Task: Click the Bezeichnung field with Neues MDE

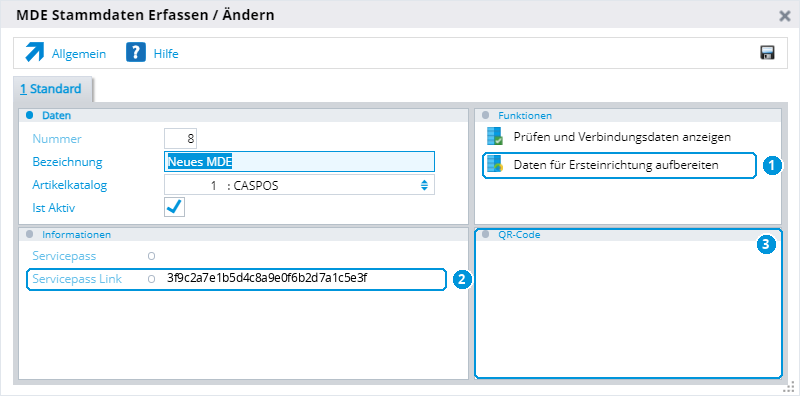Action: 299,162
